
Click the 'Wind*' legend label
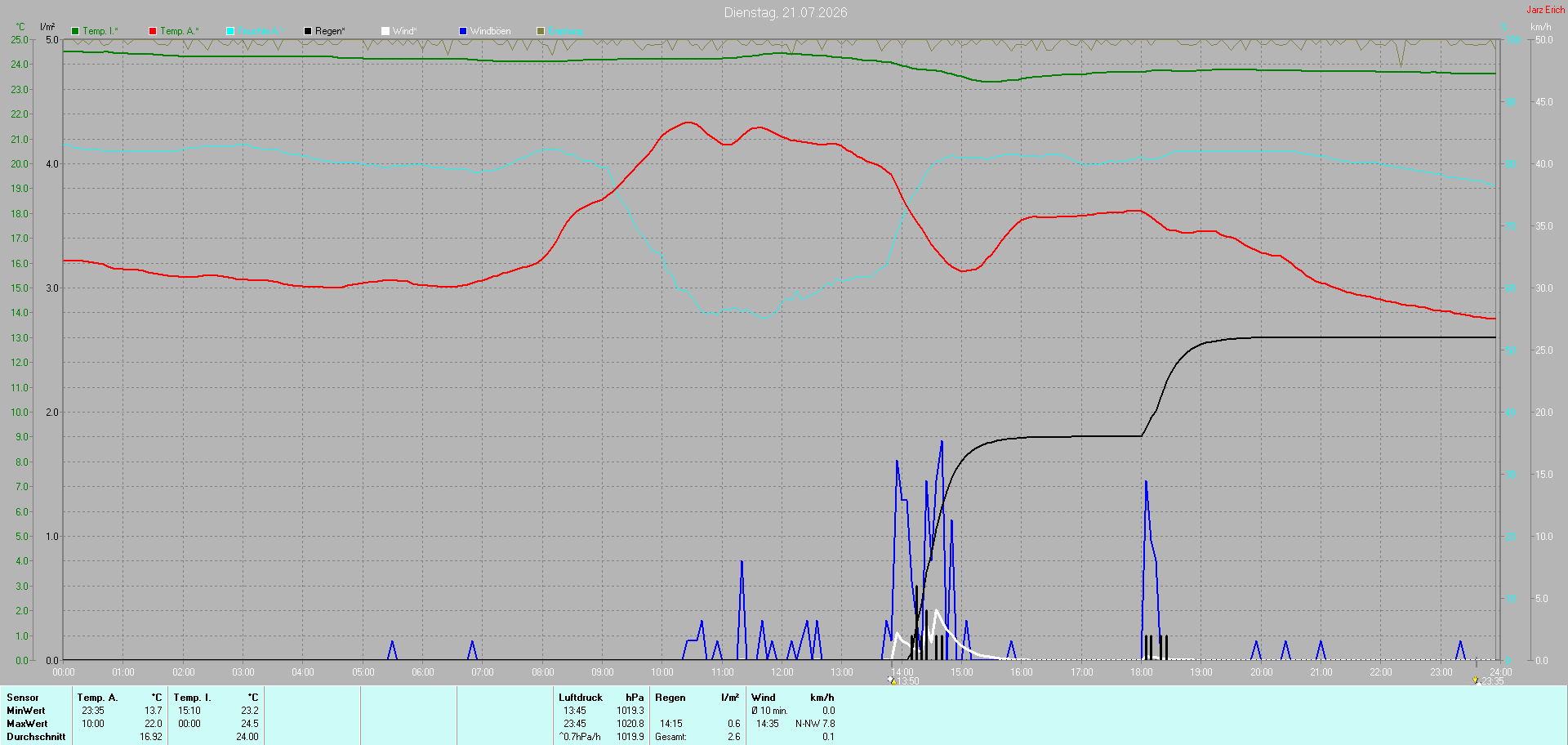405,31
